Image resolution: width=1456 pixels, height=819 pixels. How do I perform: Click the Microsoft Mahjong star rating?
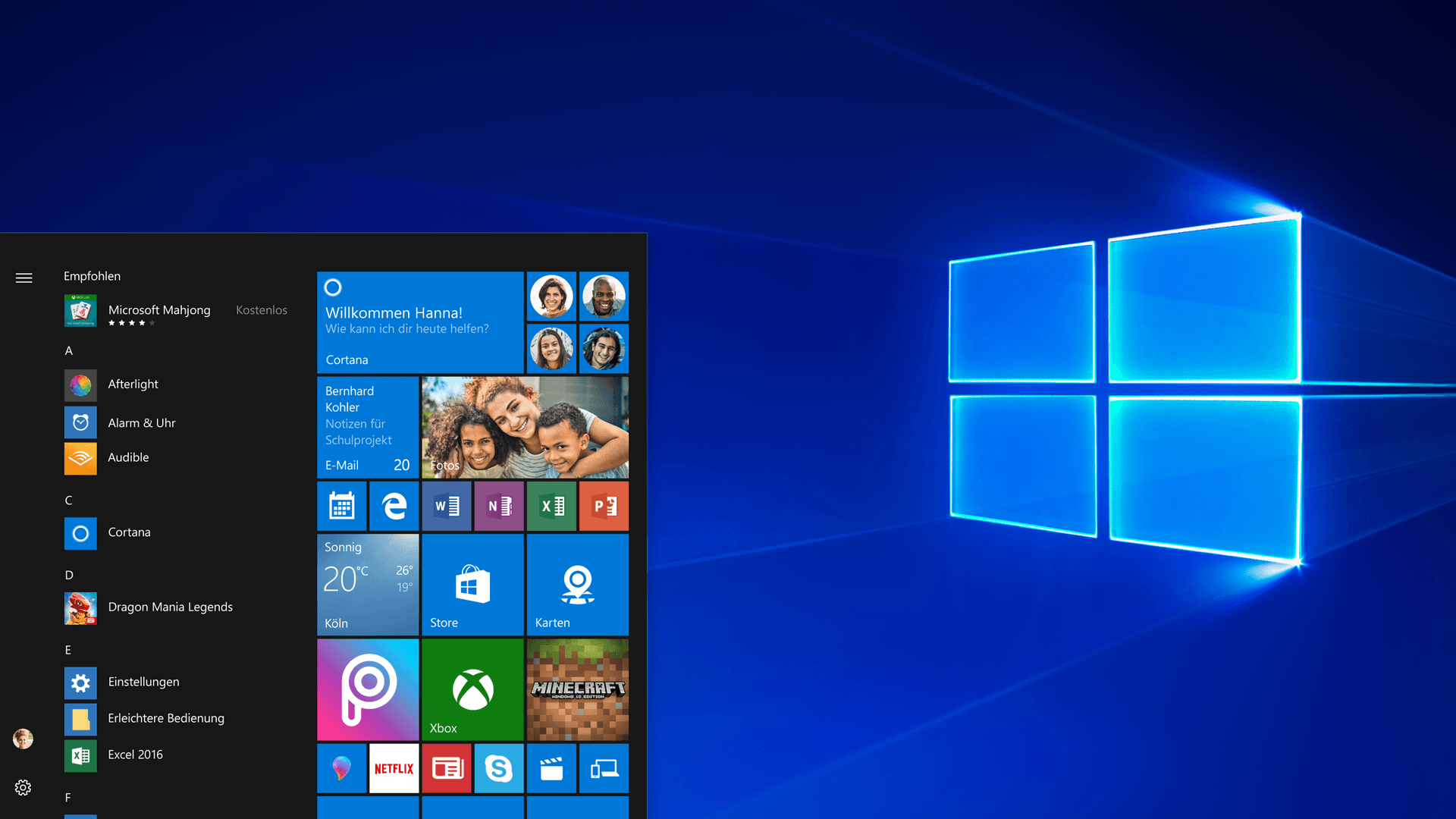(x=131, y=323)
